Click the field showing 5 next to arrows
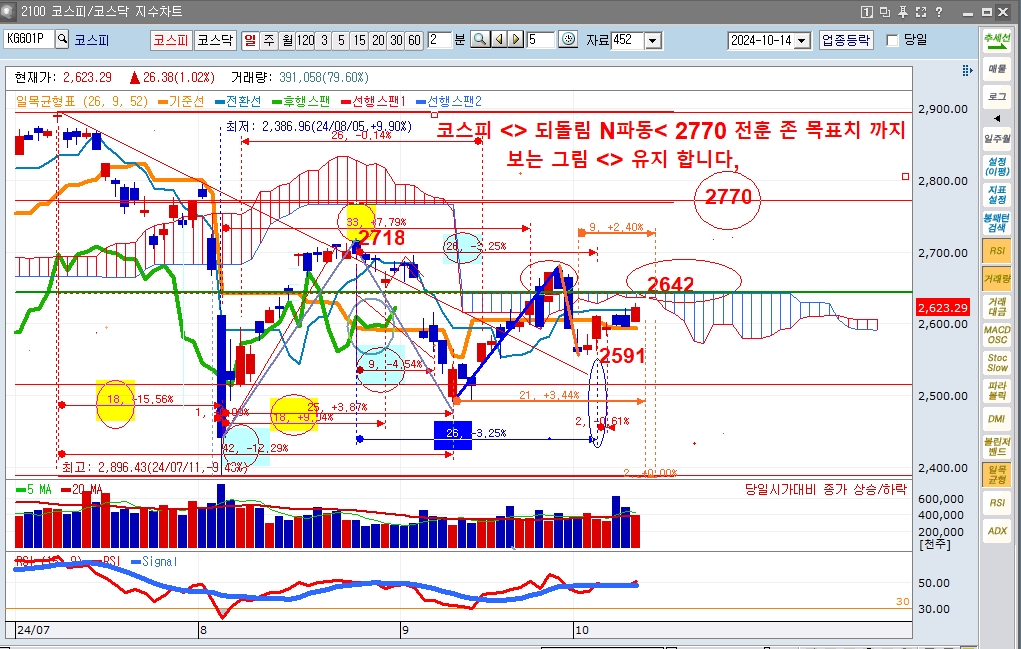Screen dimensions: 1021x649 pos(540,40)
